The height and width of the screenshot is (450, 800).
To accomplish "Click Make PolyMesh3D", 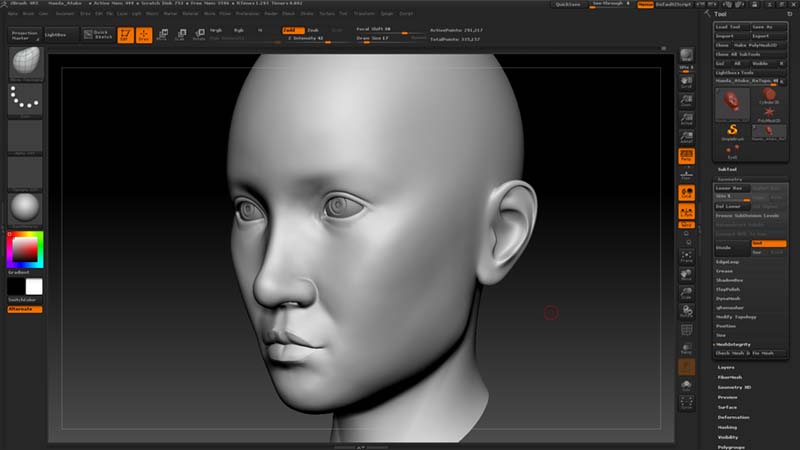I will click(760, 45).
